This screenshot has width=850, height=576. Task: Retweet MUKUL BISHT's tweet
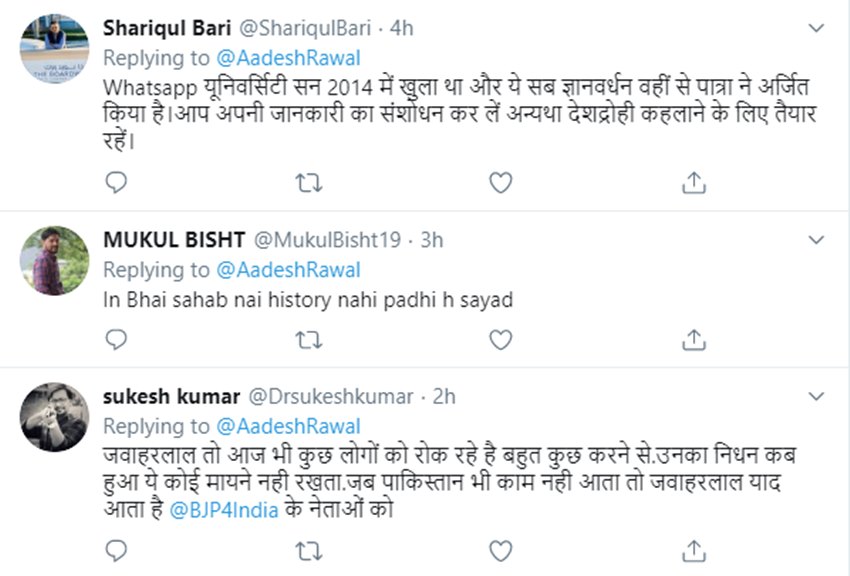[310, 339]
